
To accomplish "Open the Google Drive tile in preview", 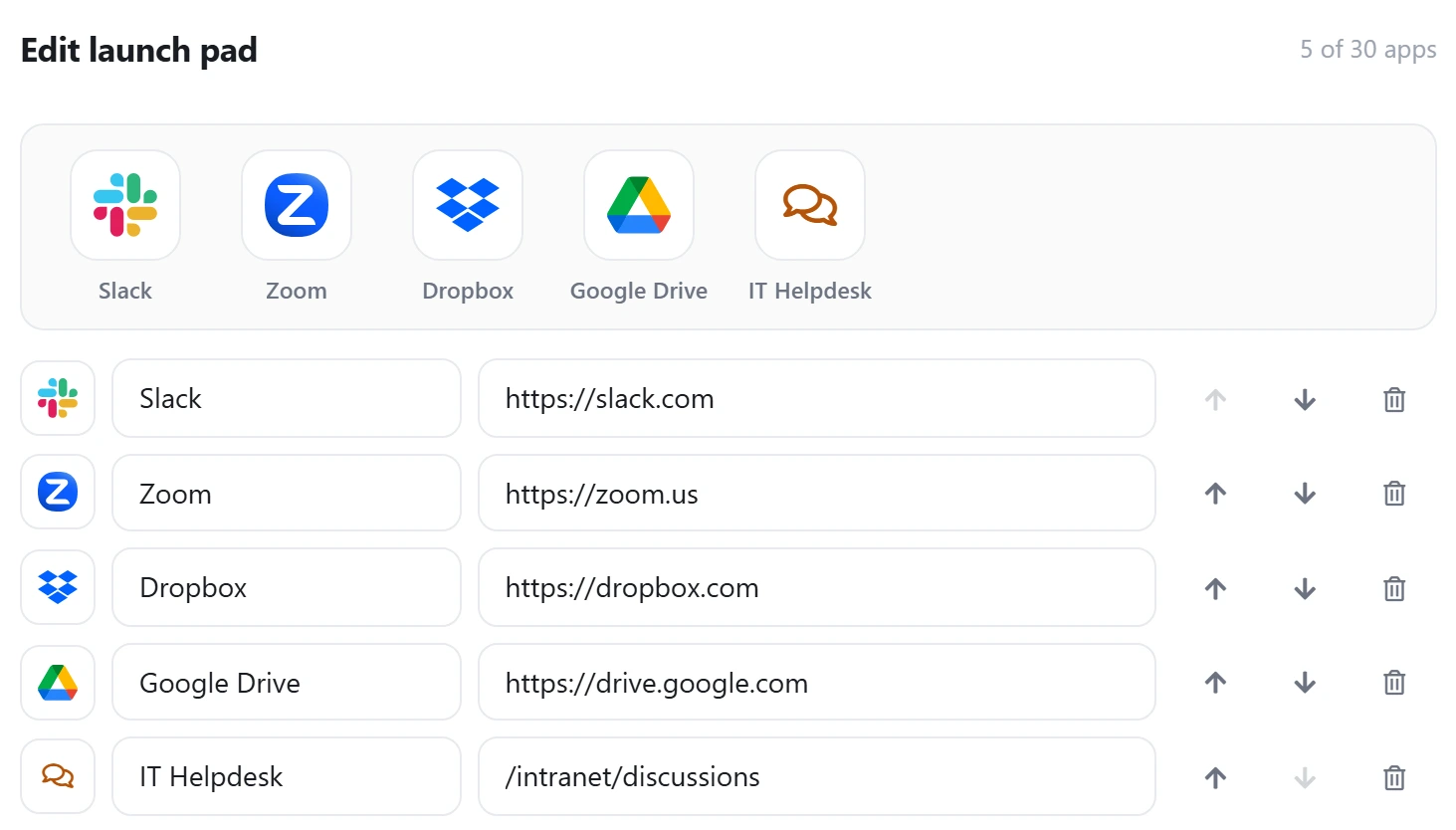I will pos(639,205).
